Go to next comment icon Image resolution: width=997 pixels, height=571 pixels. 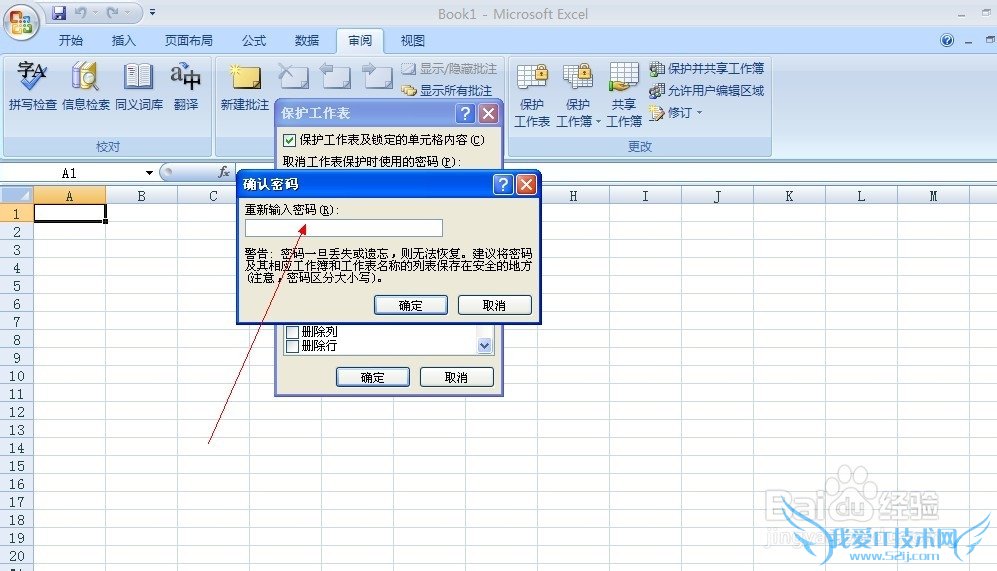coord(377,77)
